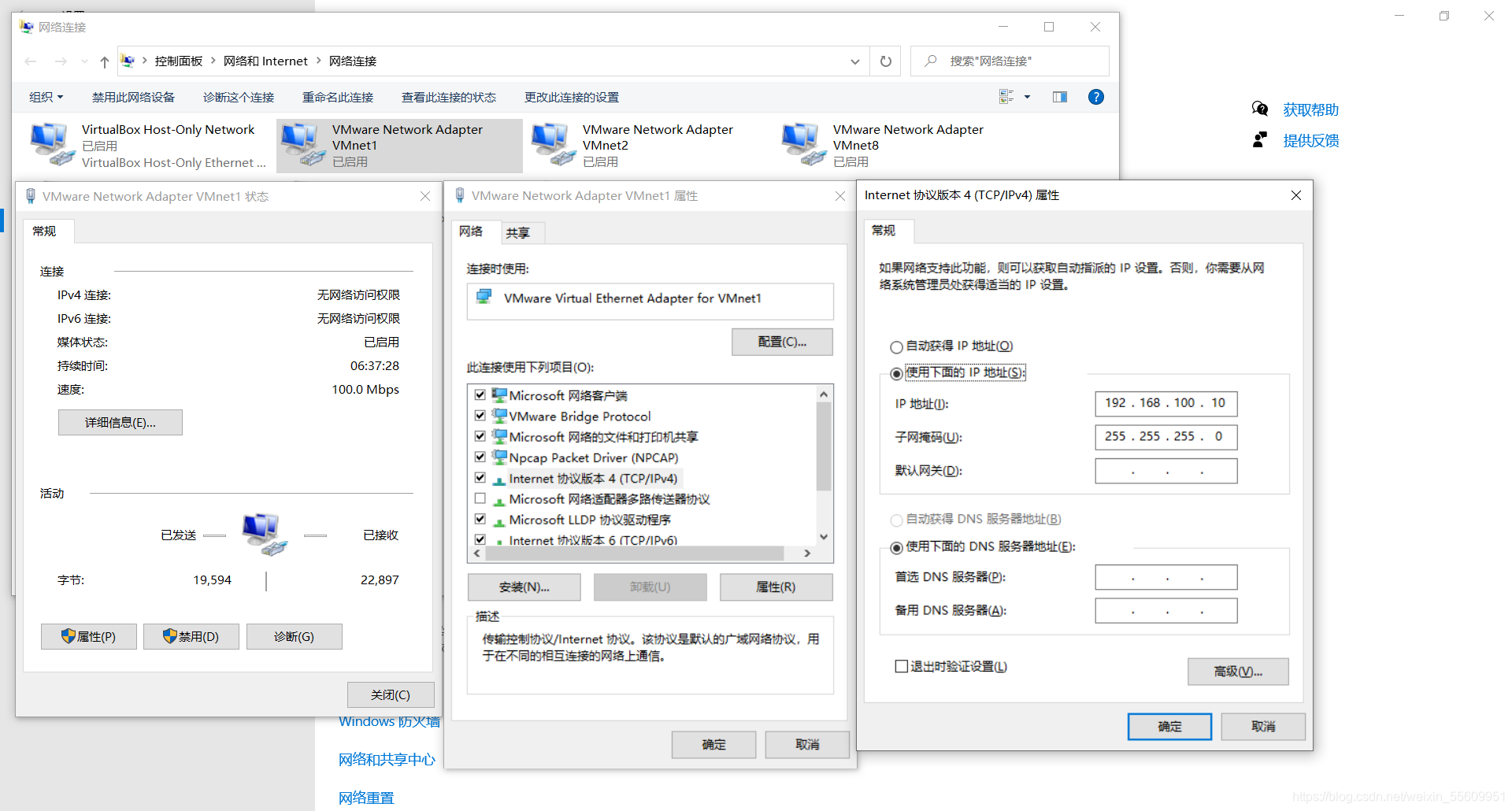Uncheck Microsoft 网络客户端 checkbox
This screenshot has height=811, width=1512.
480,394
